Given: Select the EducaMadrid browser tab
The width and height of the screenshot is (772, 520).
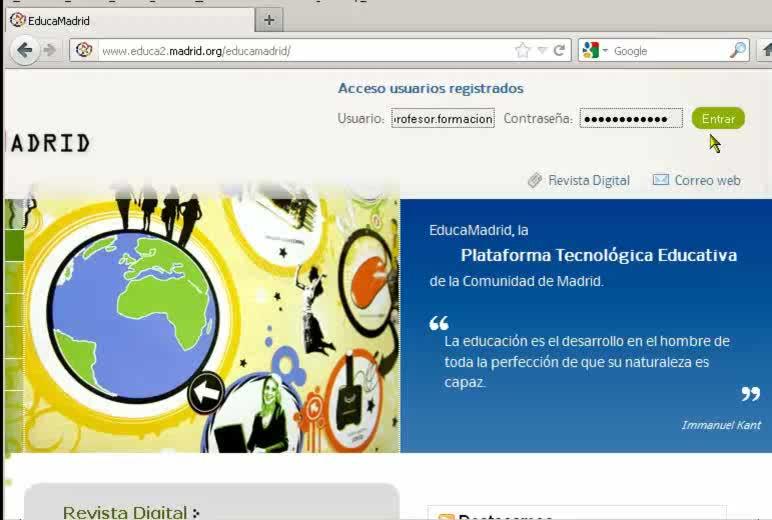Looking at the screenshot, I should click(x=130, y=20).
